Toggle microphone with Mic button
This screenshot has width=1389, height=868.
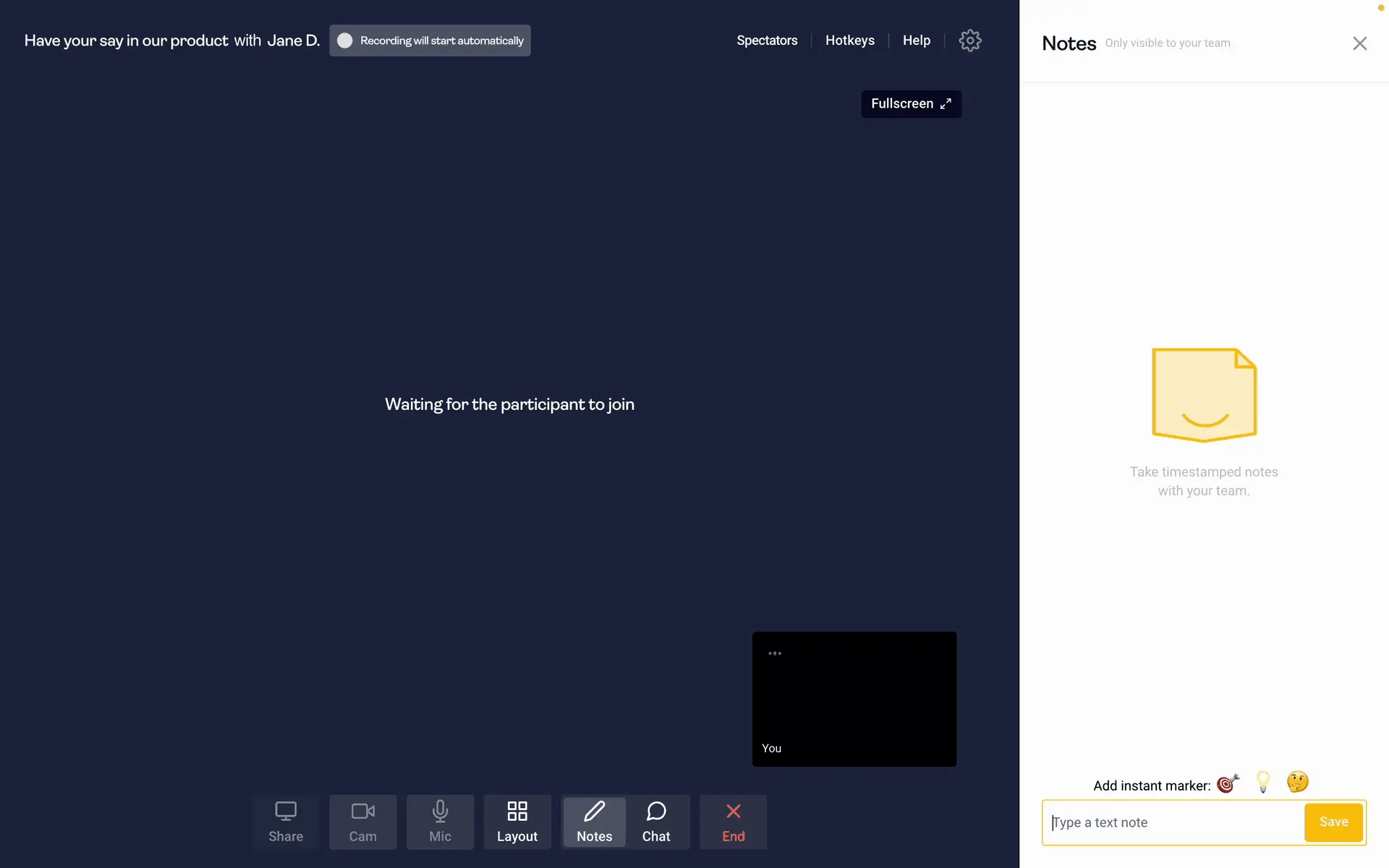[440, 822]
